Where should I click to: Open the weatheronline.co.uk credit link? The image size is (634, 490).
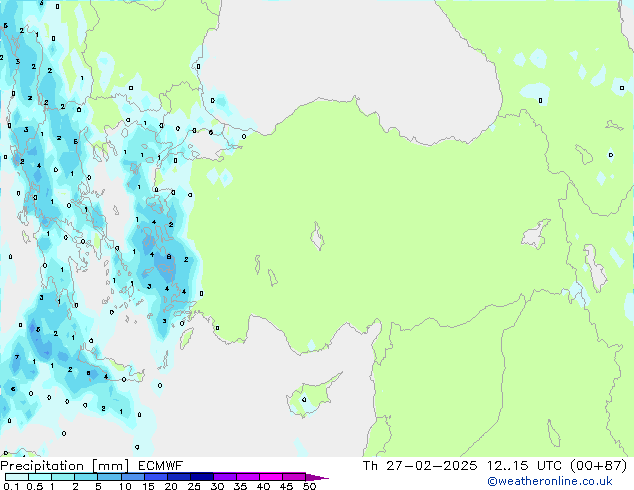550,481
